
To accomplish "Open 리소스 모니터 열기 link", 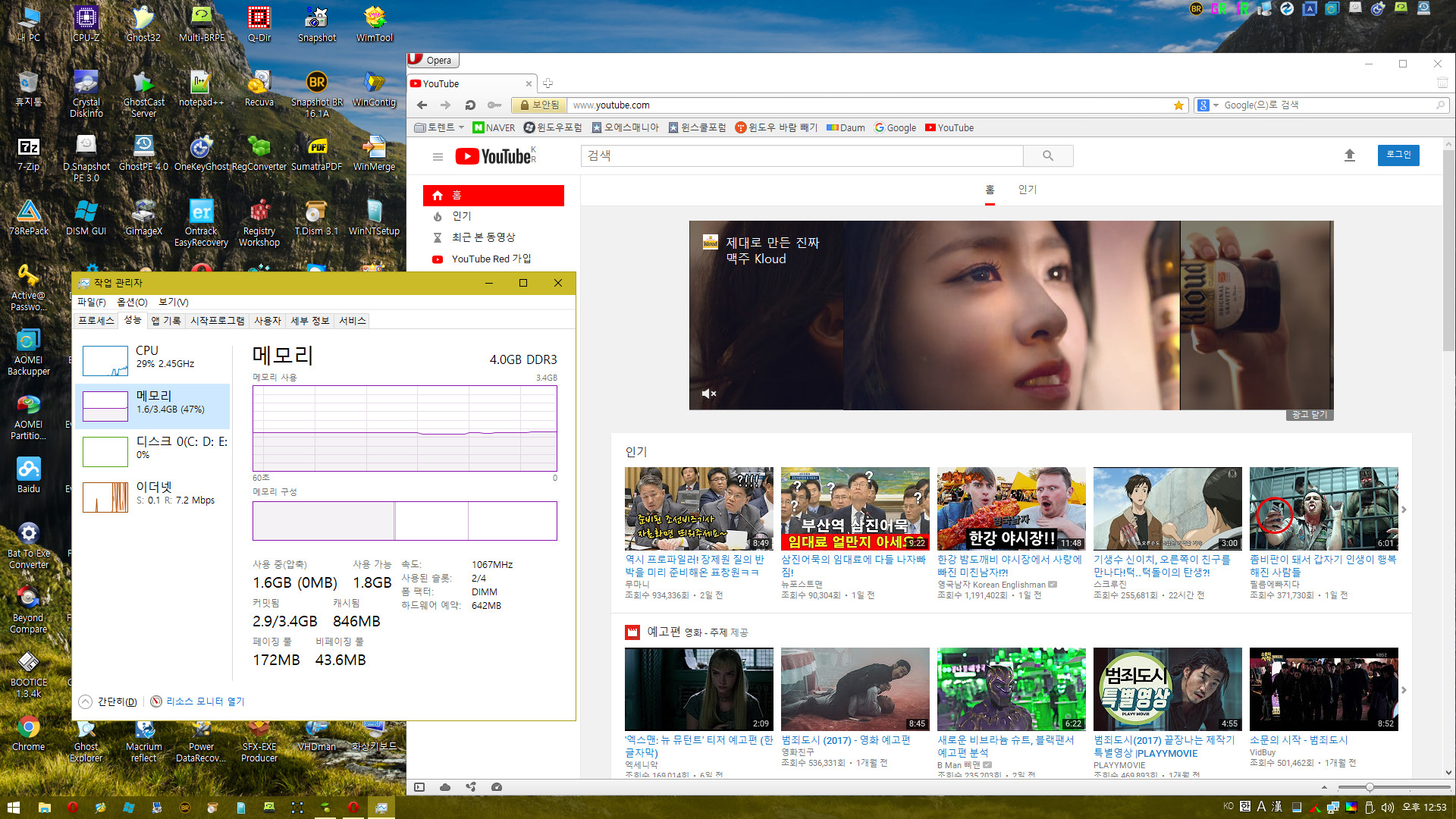I will point(197,701).
